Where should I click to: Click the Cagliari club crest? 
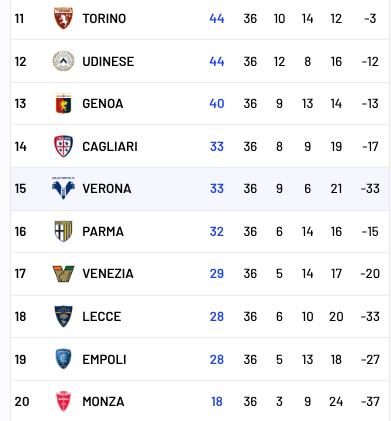(63, 146)
